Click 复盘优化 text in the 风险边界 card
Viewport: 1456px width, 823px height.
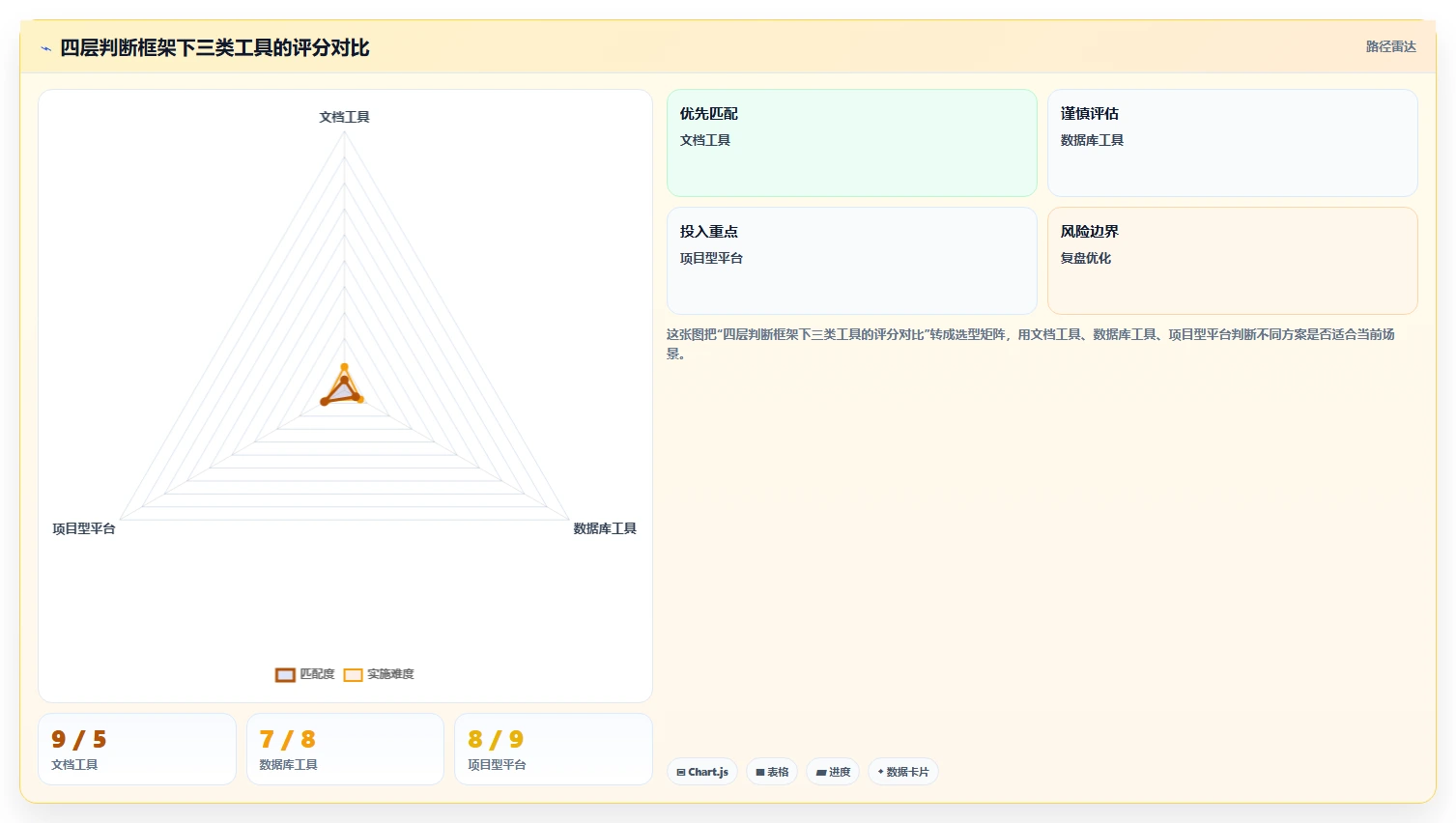point(1086,258)
